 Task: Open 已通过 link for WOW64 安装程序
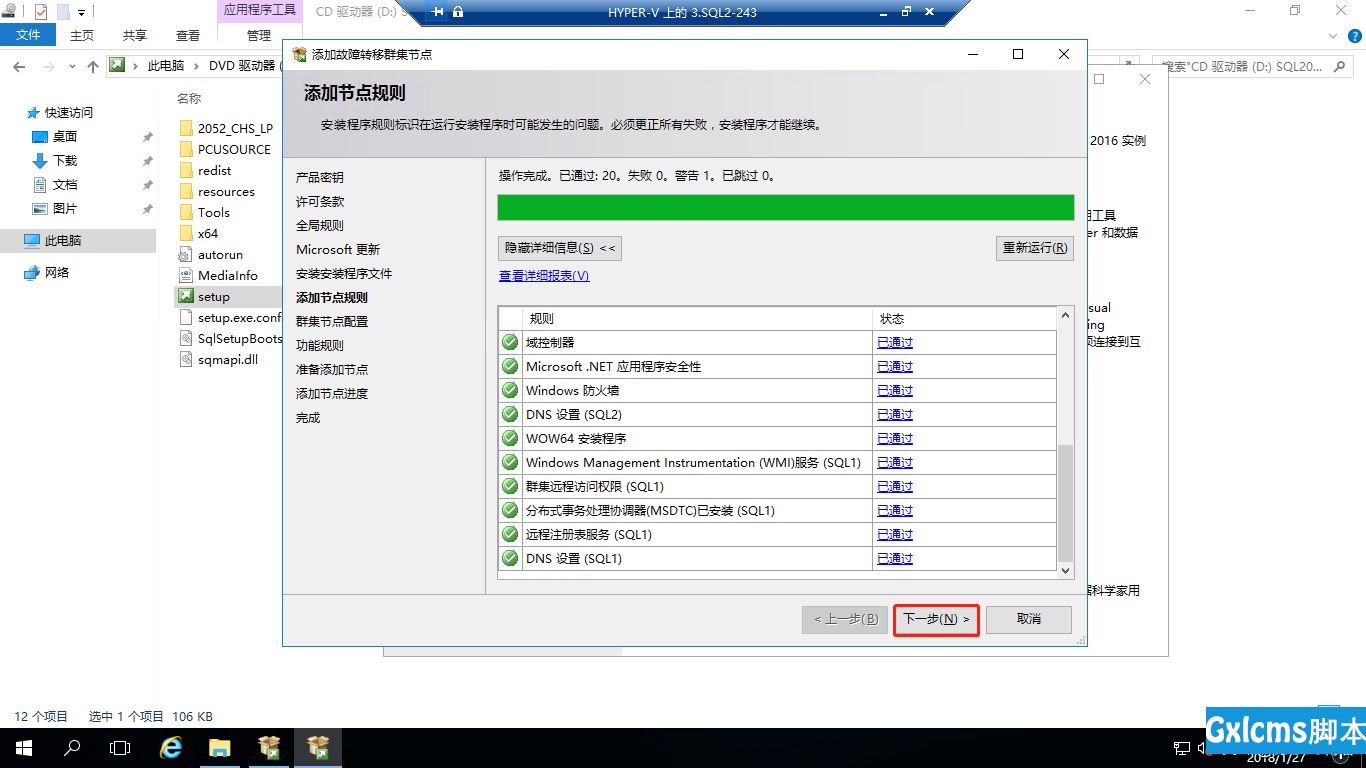[x=895, y=438]
